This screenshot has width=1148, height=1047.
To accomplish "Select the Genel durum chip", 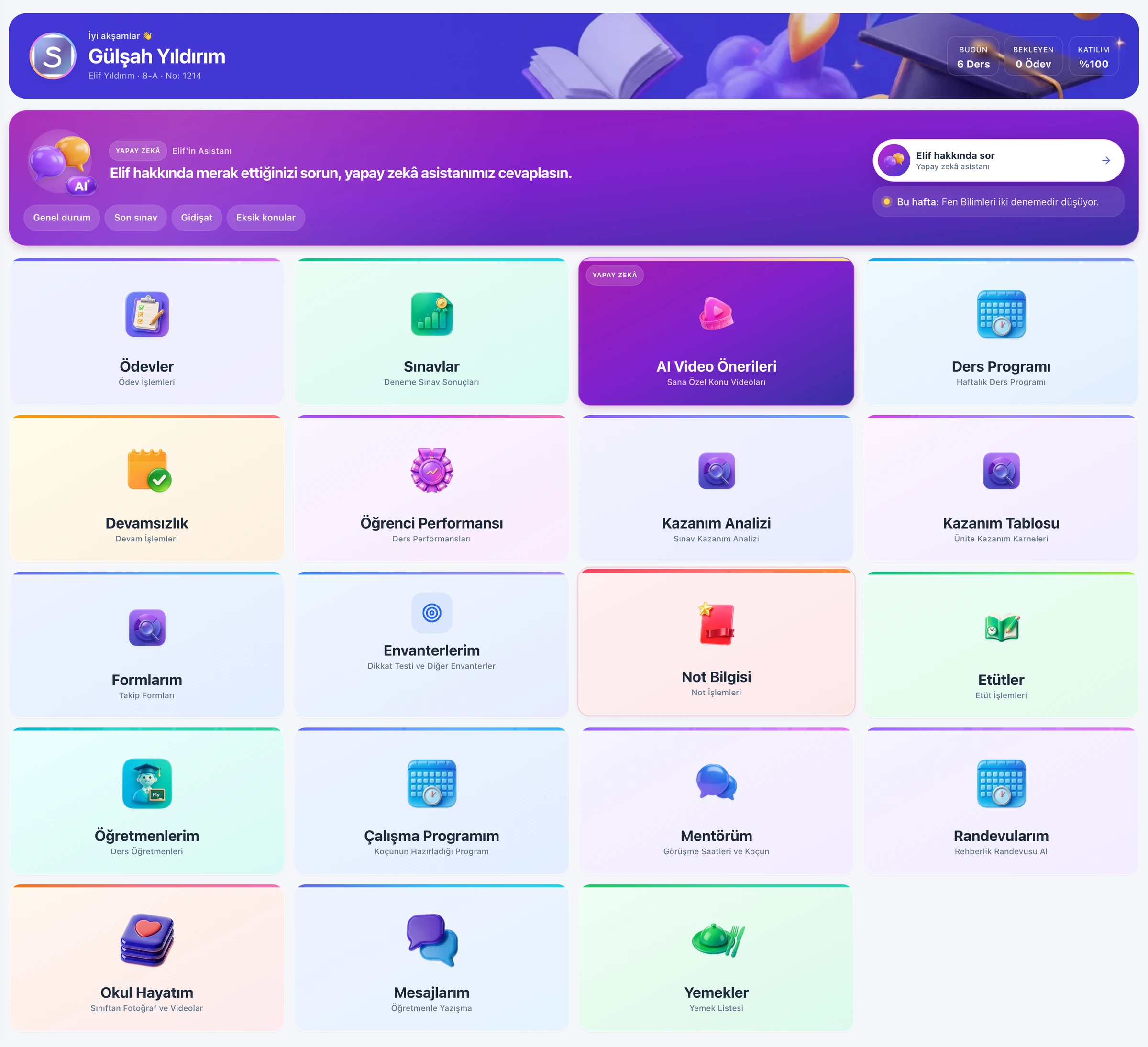I will (62, 218).
